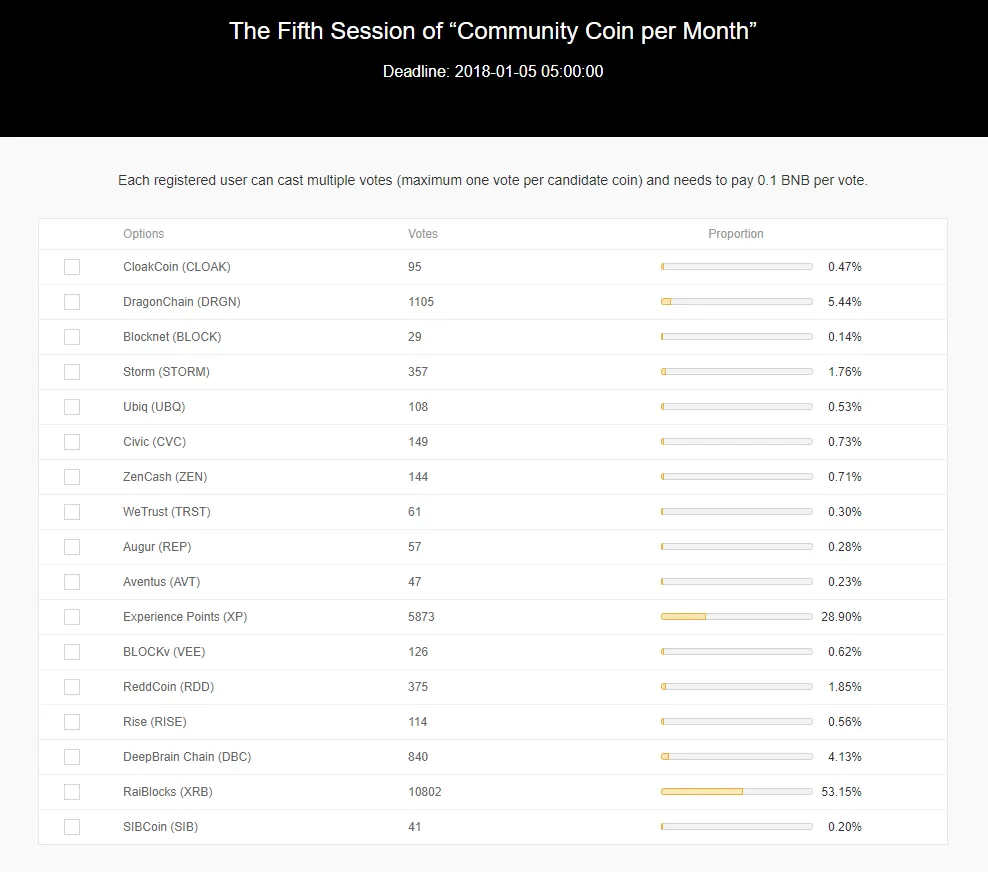
Task: Check the CloakCoin (CLOAK) checkbox
Action: pos(72,267)
